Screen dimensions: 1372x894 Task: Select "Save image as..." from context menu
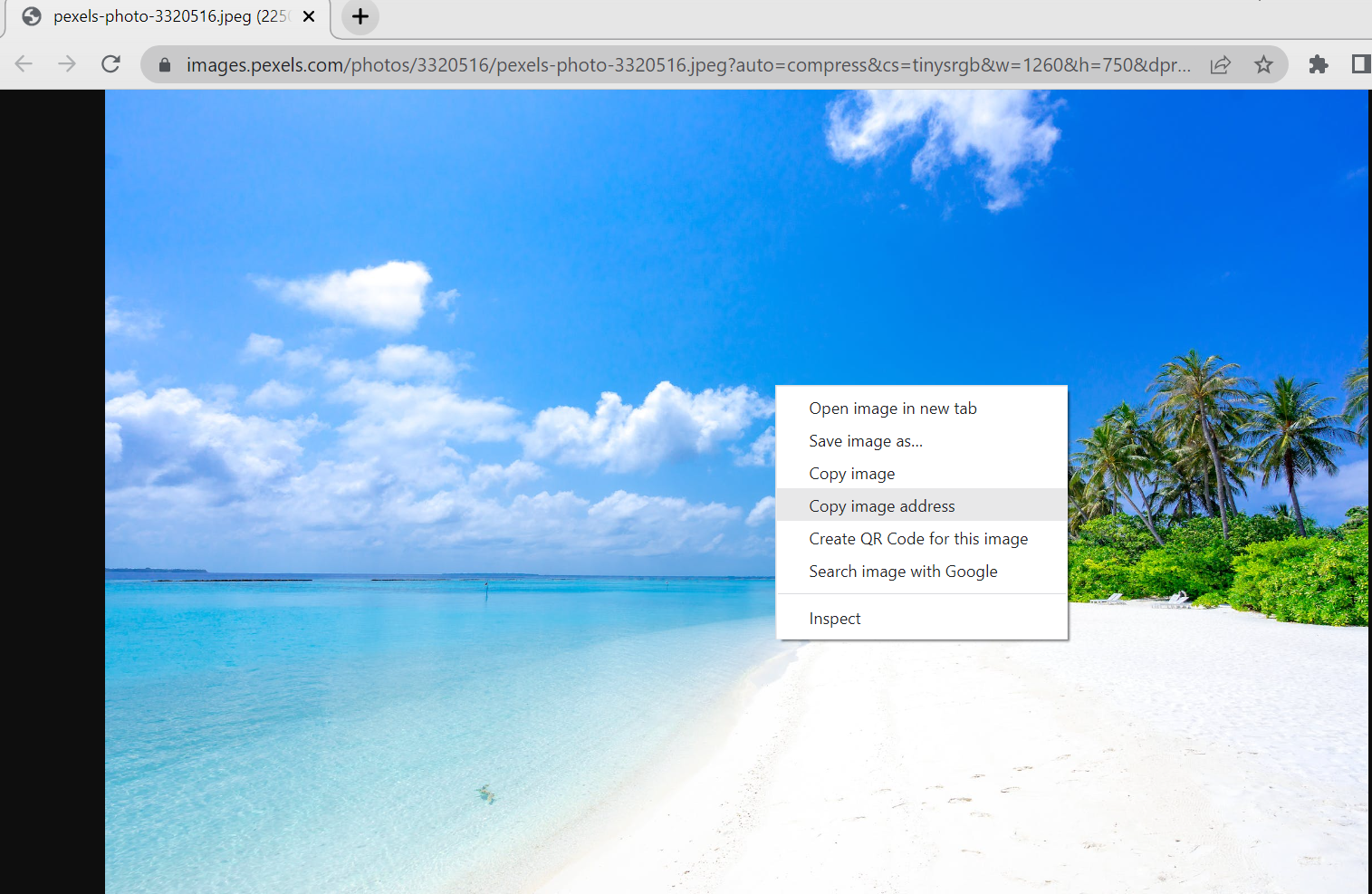[866, 441]
